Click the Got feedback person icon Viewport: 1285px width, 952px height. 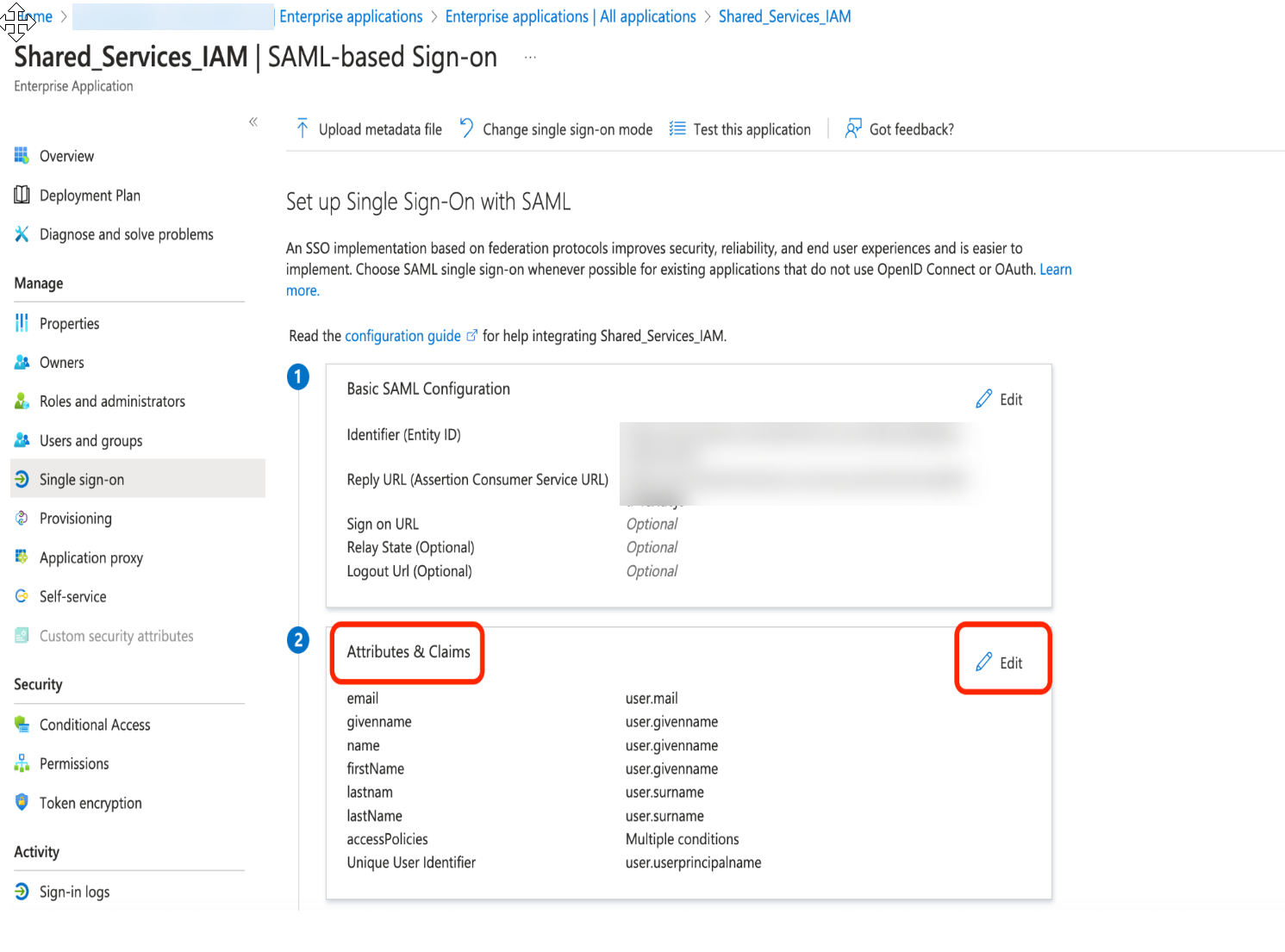coord(853,128)
